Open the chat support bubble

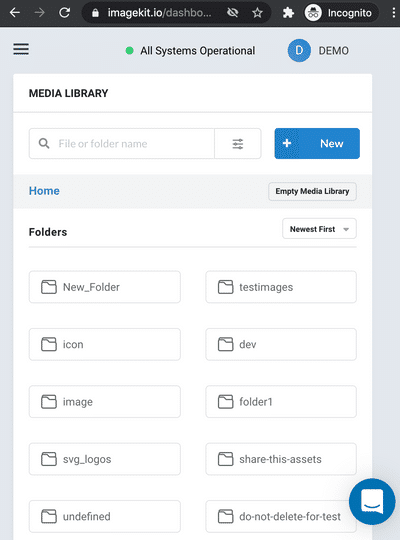click(x=372, y=501)
